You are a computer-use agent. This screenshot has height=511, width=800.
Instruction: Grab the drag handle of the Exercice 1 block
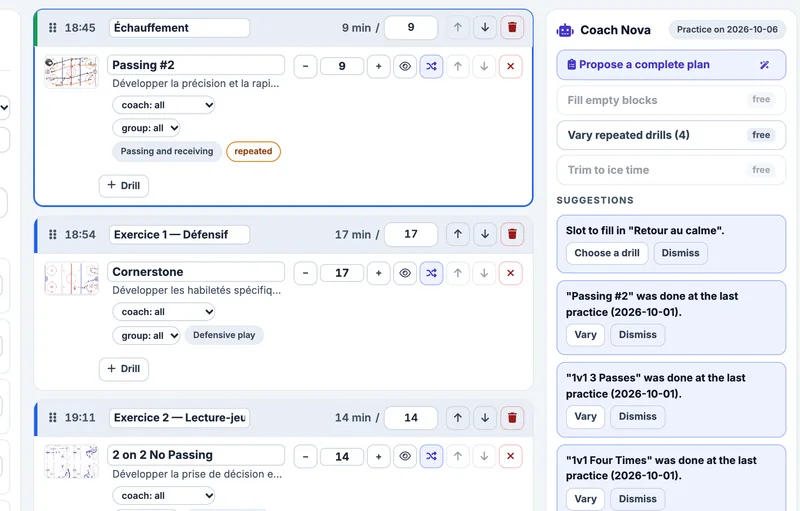pyautogui.click(x=53, y=235)
